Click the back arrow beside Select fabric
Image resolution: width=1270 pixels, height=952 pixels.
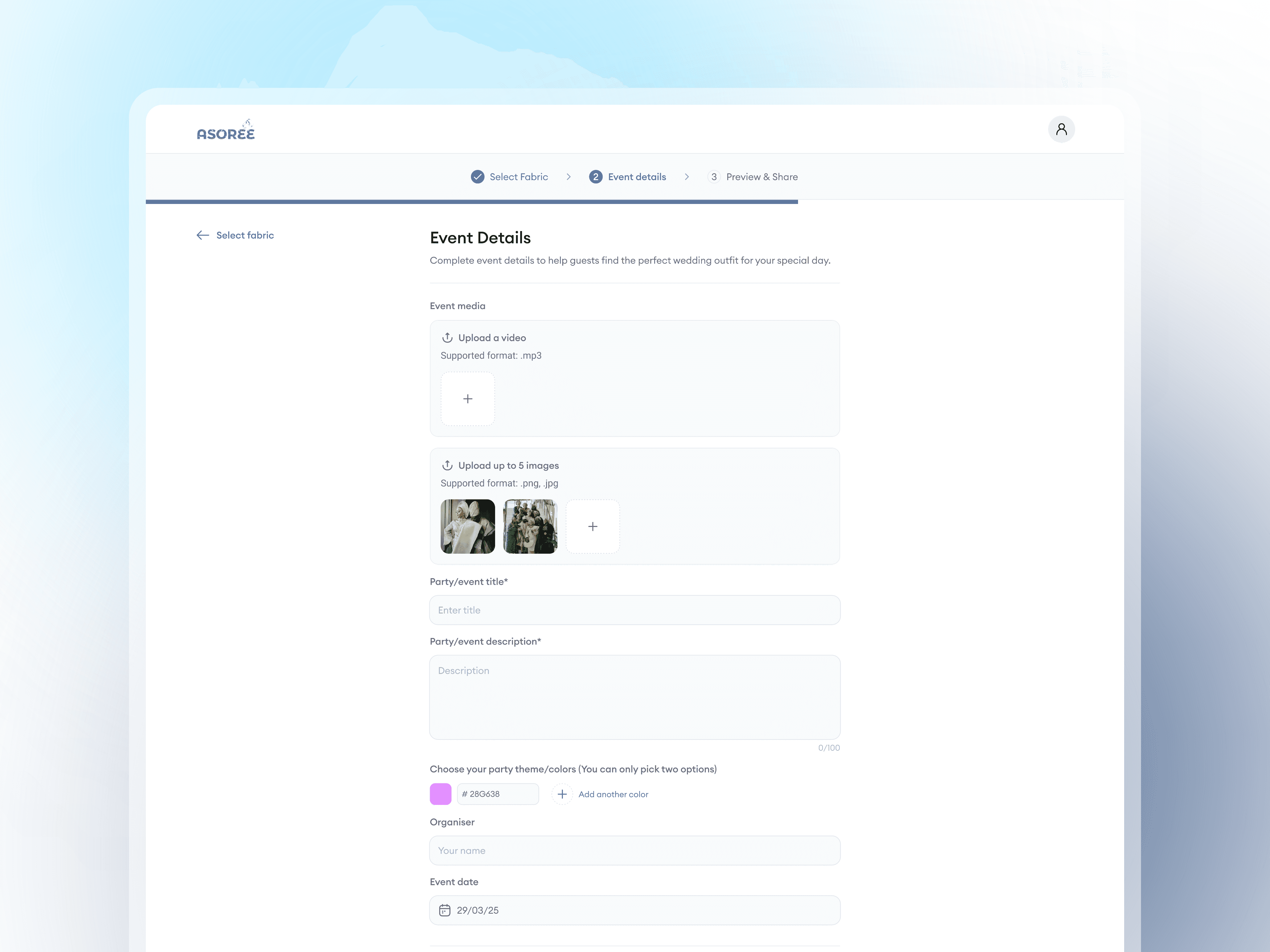(202, 235)
